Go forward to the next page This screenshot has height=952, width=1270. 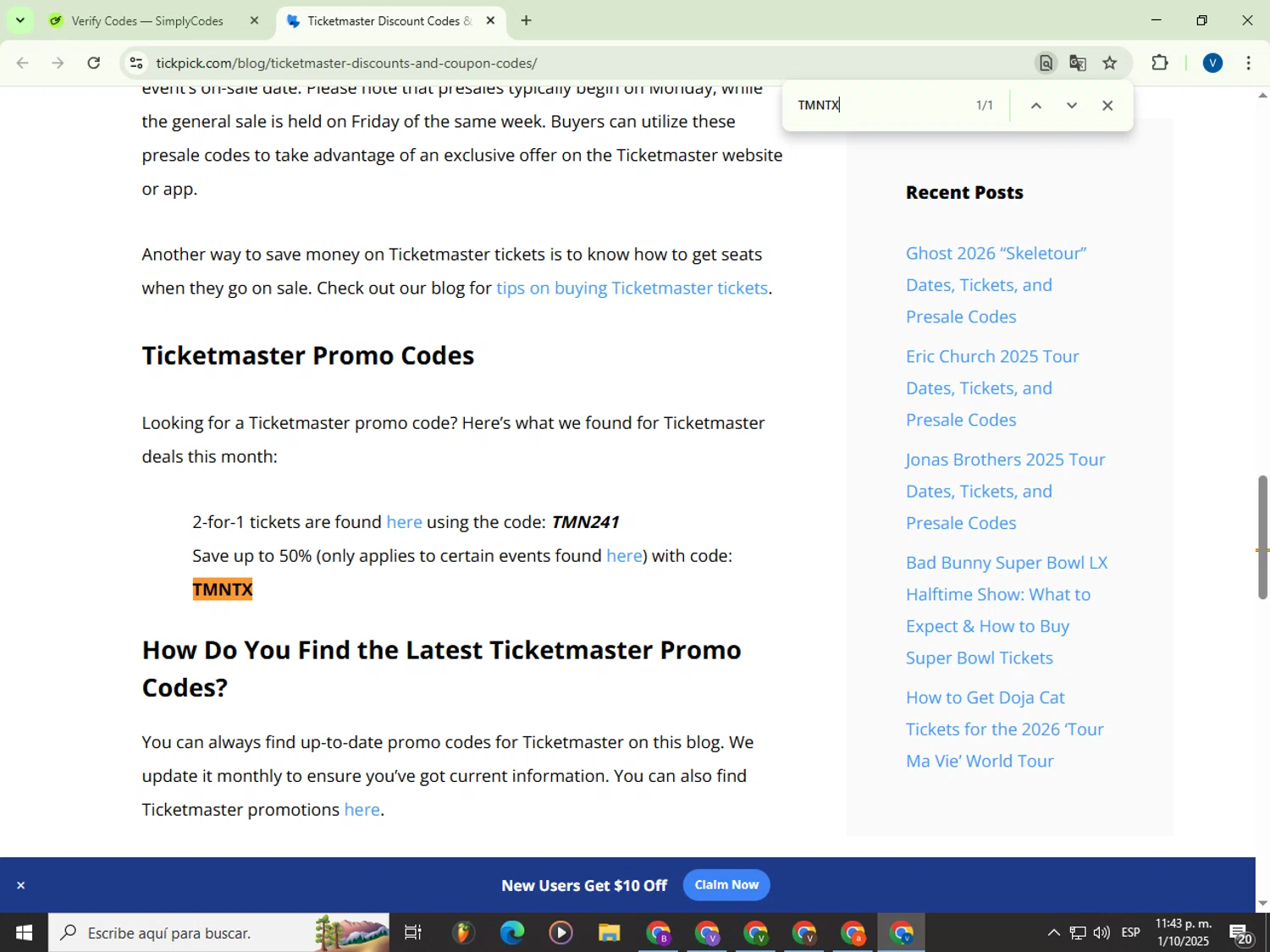point(58,63)
